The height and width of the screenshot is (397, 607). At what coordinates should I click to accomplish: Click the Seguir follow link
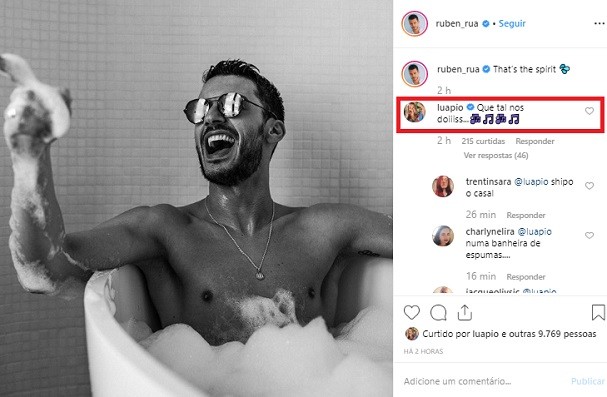512,24
